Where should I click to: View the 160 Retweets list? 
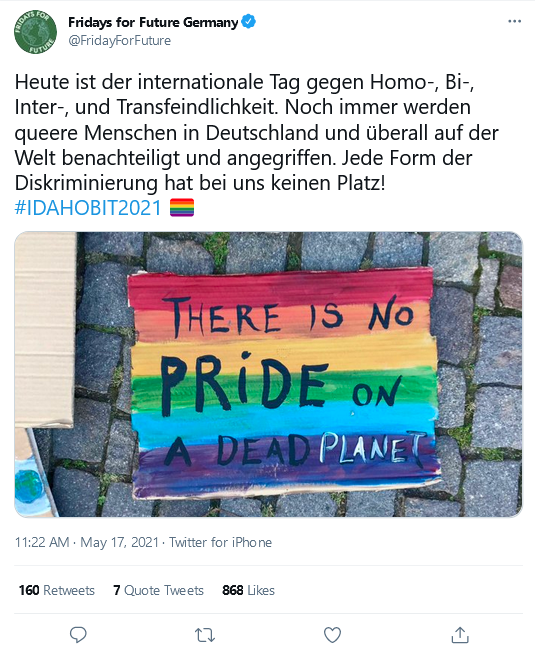click(57, 590)
